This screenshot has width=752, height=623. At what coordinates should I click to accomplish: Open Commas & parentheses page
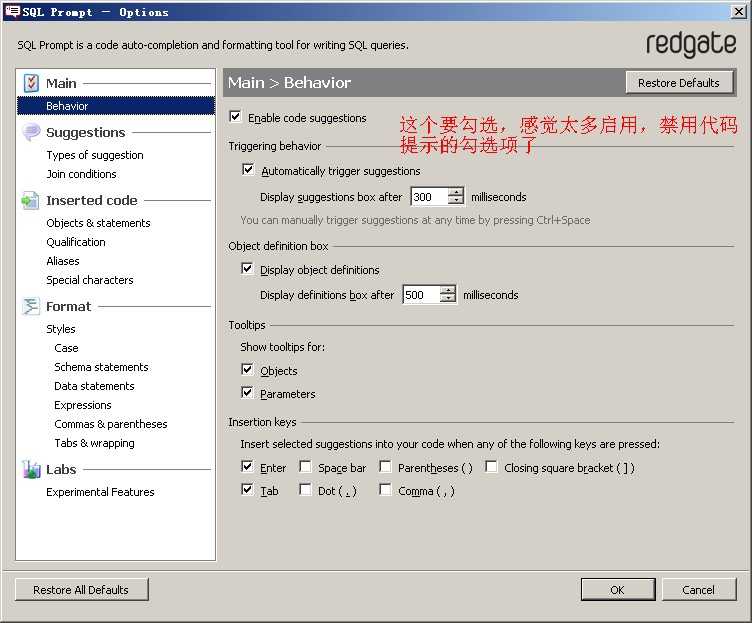coord(111,424)
